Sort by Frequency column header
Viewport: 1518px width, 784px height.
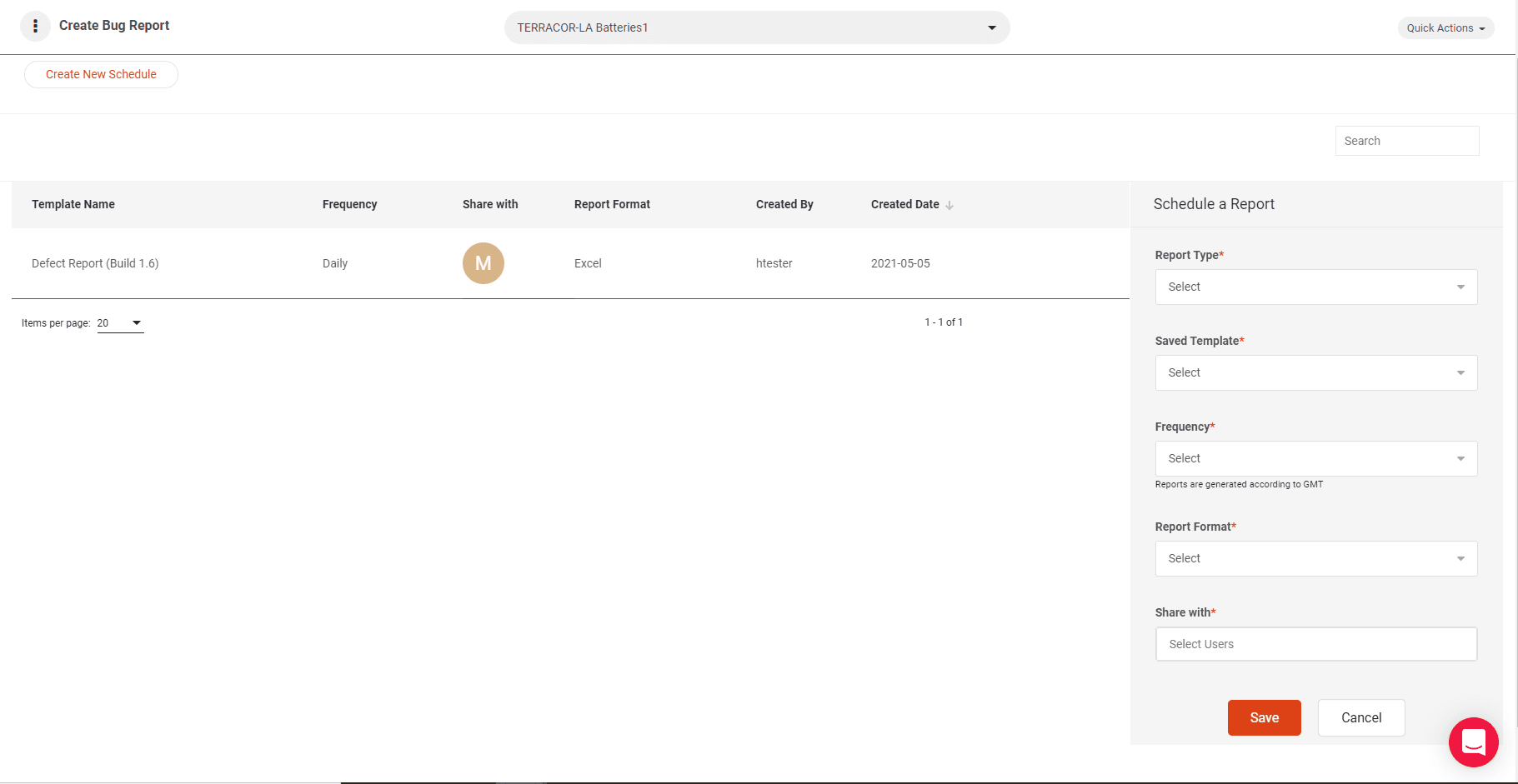click(350, 204)
